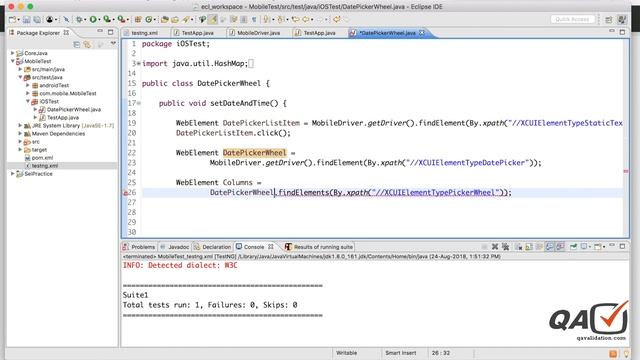Screen dimensions: 640x360
Task: Toggle Show Console on standard output
Action: 550,247
